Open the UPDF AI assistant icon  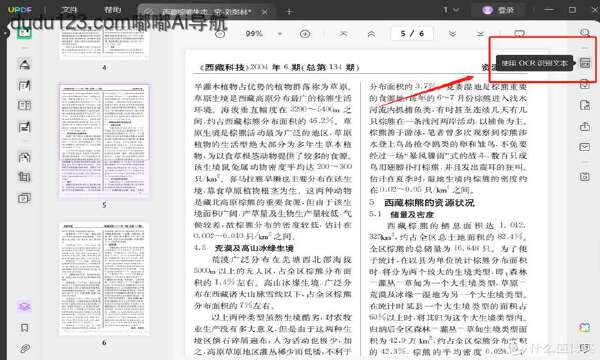pos(585,327)
